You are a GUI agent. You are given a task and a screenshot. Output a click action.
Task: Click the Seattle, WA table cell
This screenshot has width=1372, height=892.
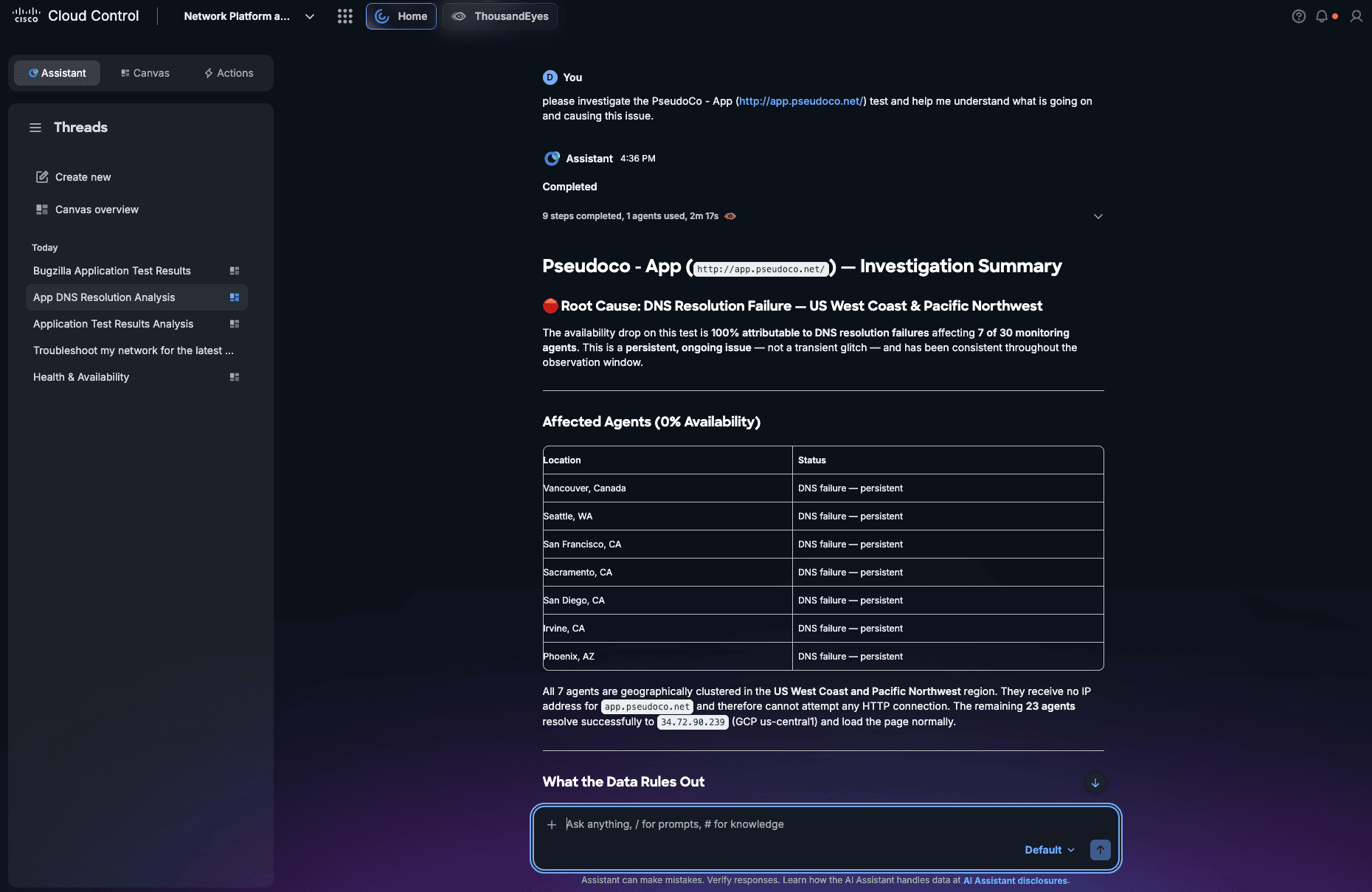point(668,516)
